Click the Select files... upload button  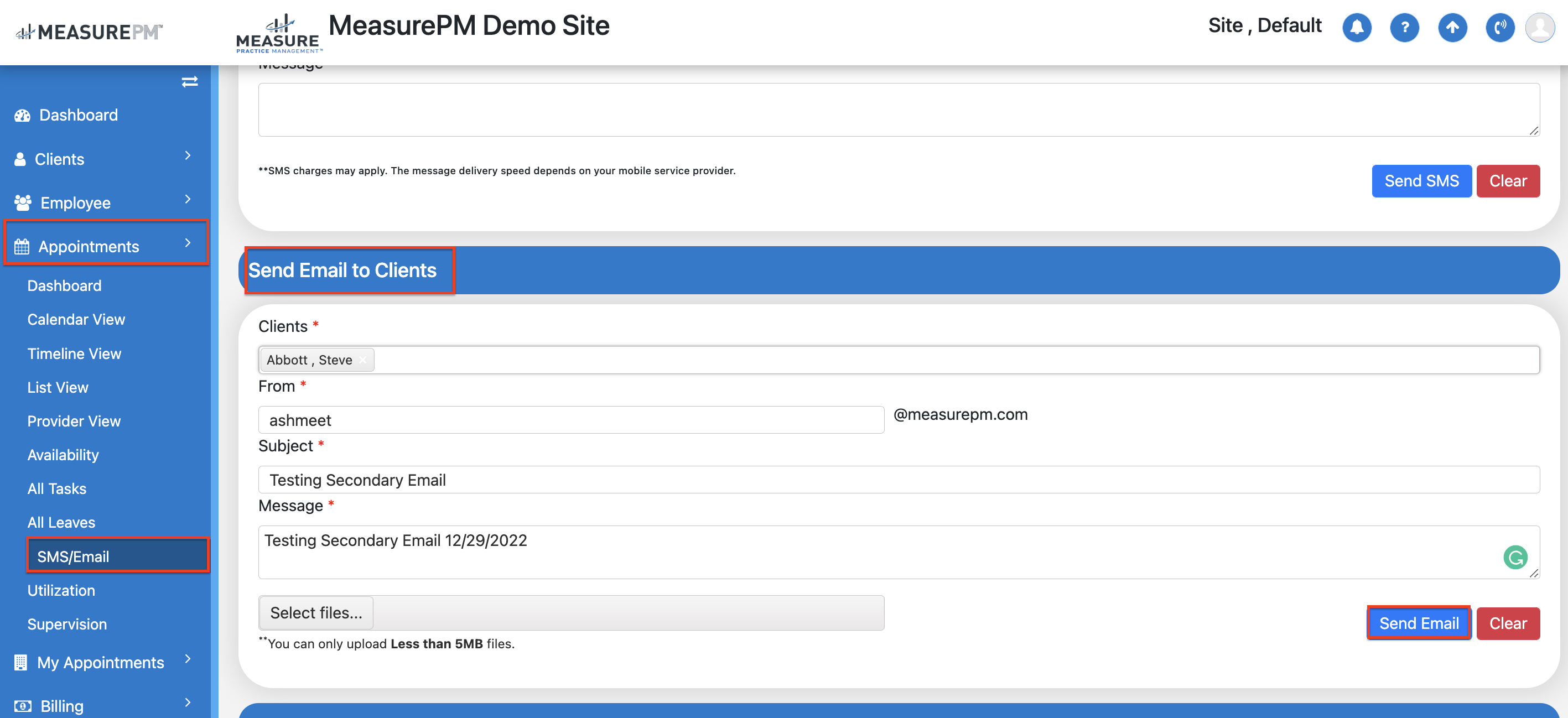[x=315, y=612]
